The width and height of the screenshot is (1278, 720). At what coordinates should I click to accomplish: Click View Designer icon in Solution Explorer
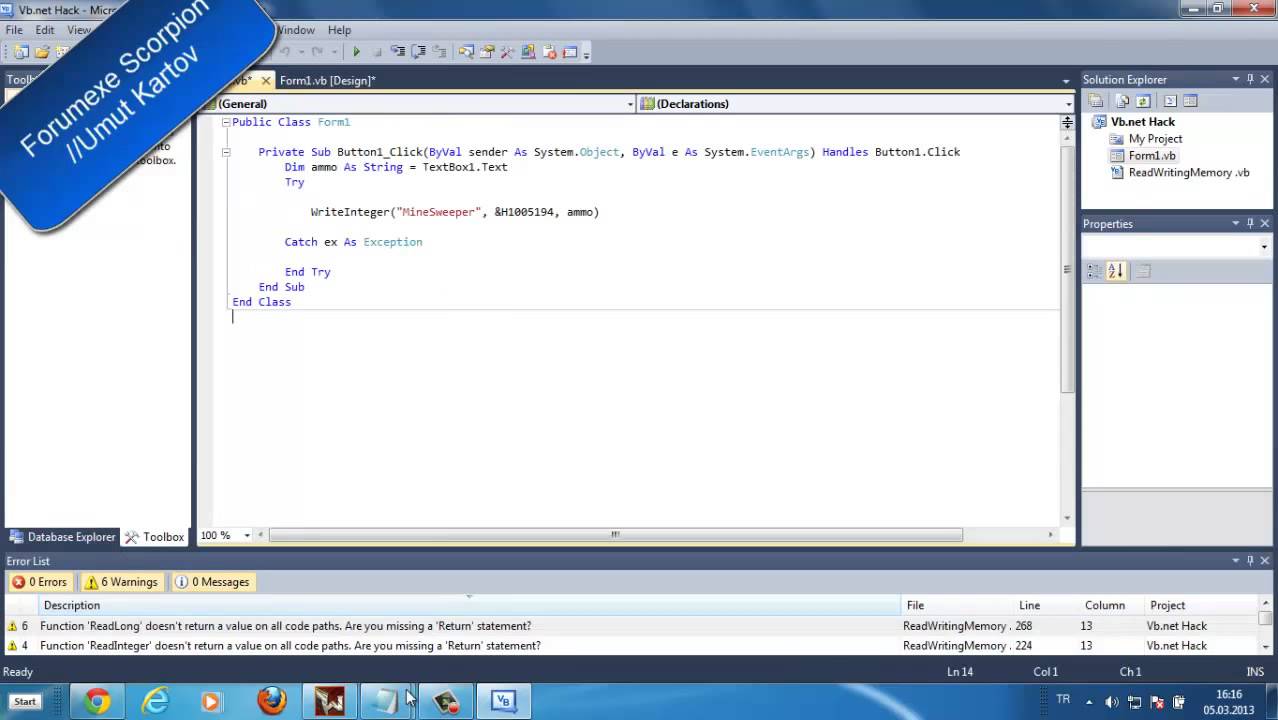(x=1191, y=101)
